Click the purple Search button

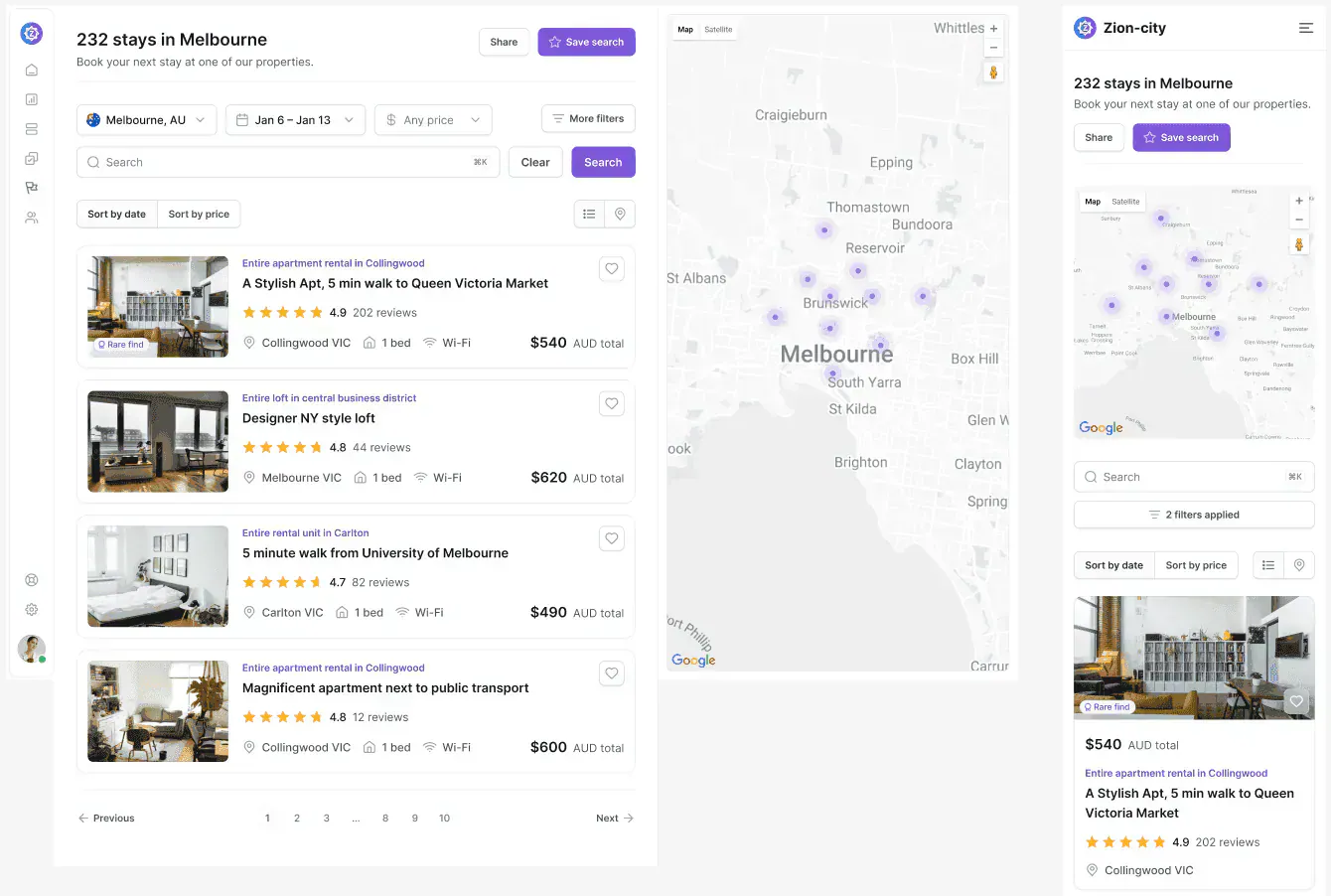pyautogui.click(x=603, y=162)
